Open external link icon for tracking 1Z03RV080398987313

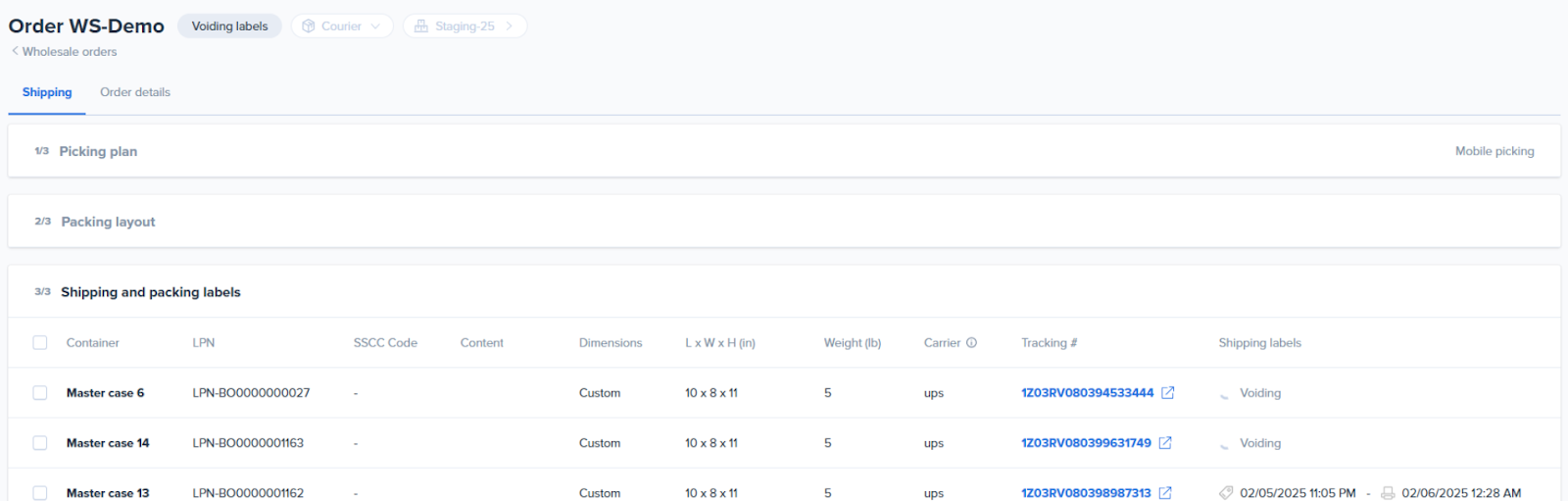(x=1165, y=493)
